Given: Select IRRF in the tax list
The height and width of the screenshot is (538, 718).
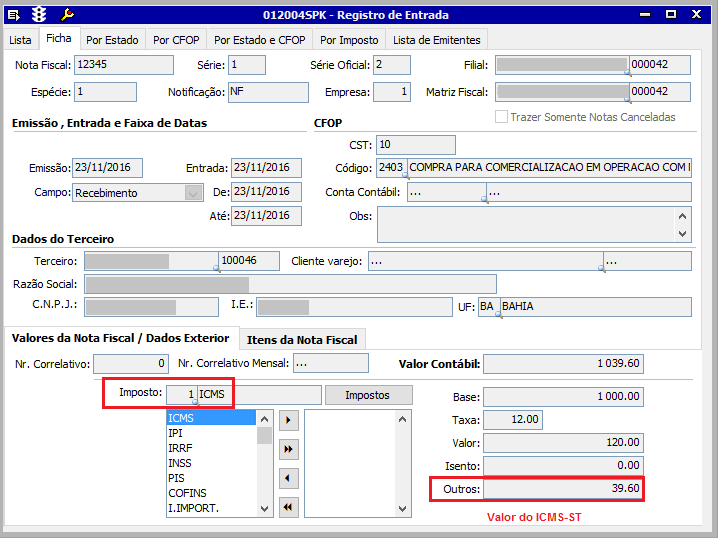Looking at the screenshot, I should coord(211,448).
